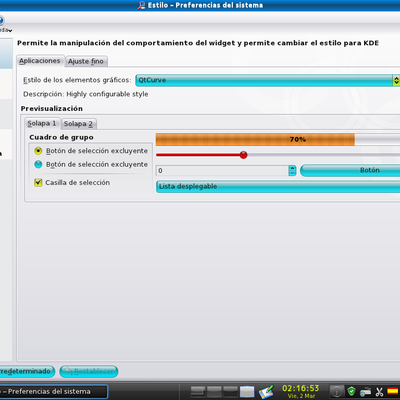Click the preview Botón button
This screenshot has width=400, height=400.
point(350,170)
